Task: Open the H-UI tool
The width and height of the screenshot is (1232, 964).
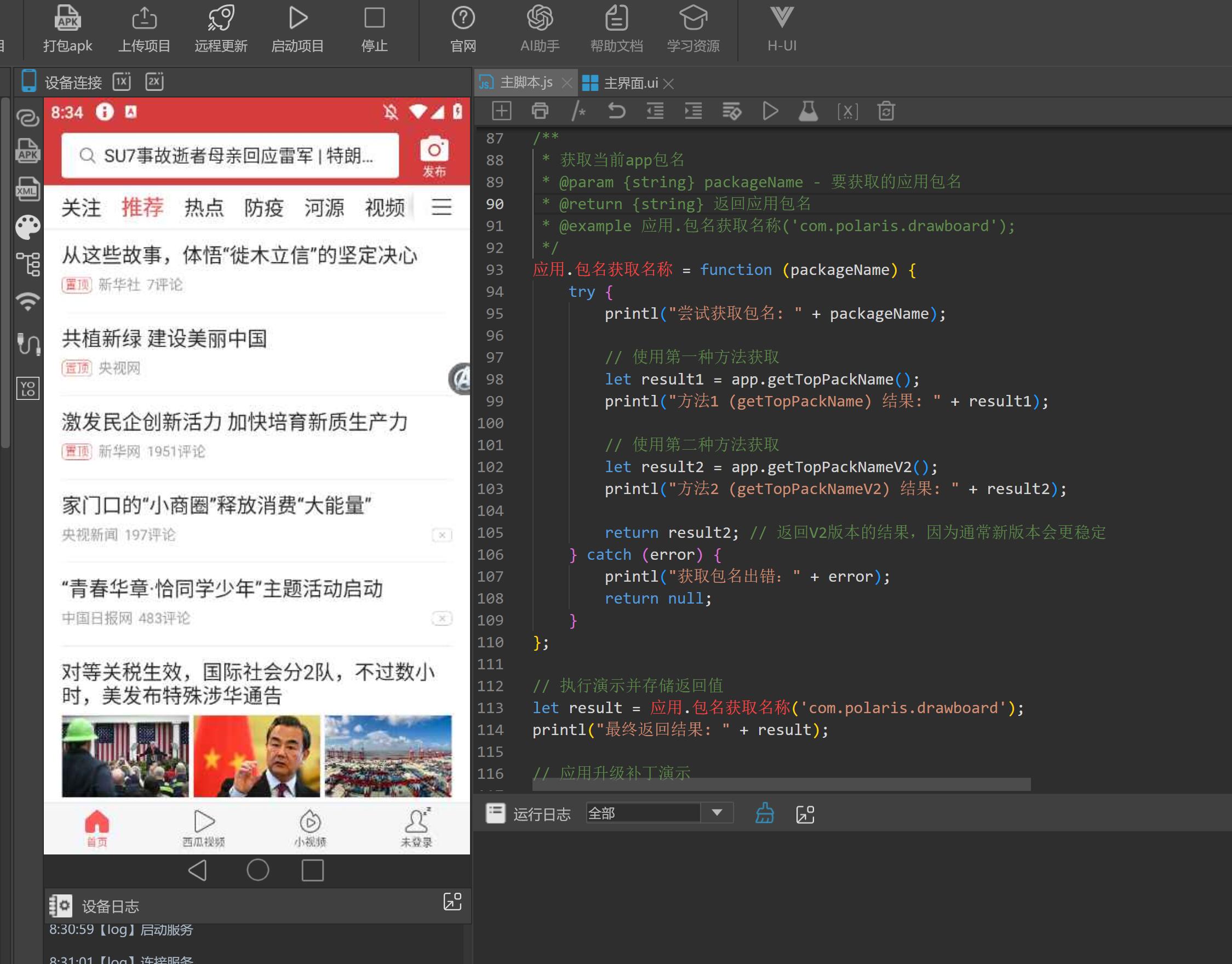Action: (x=782, y=28)
